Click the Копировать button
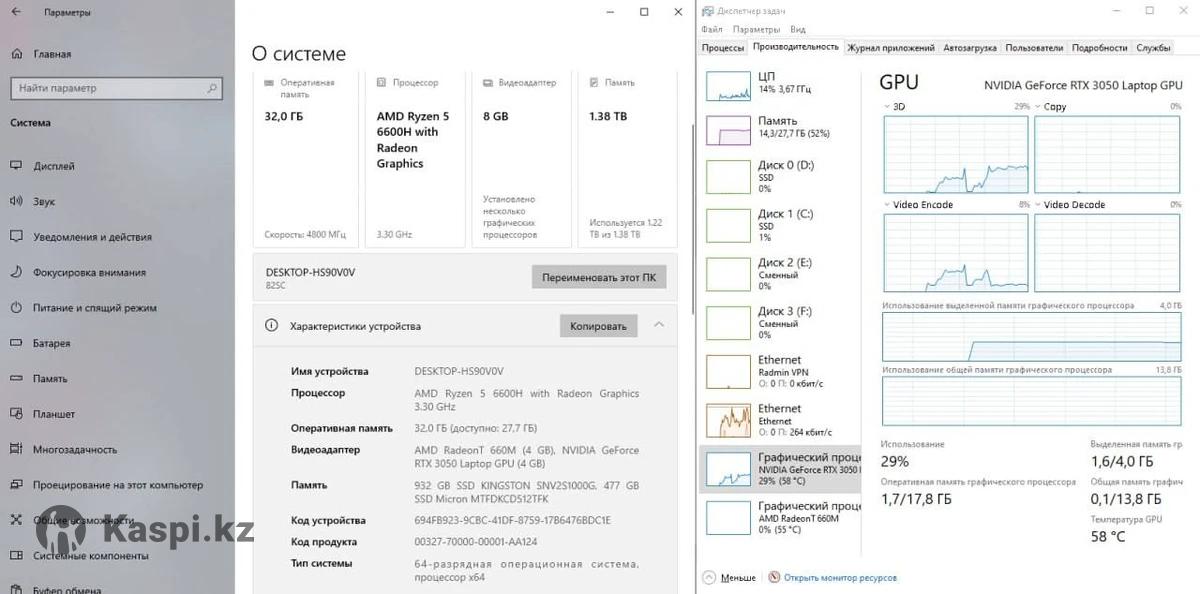Screen dimensions: 1200x594 [598, 326]
